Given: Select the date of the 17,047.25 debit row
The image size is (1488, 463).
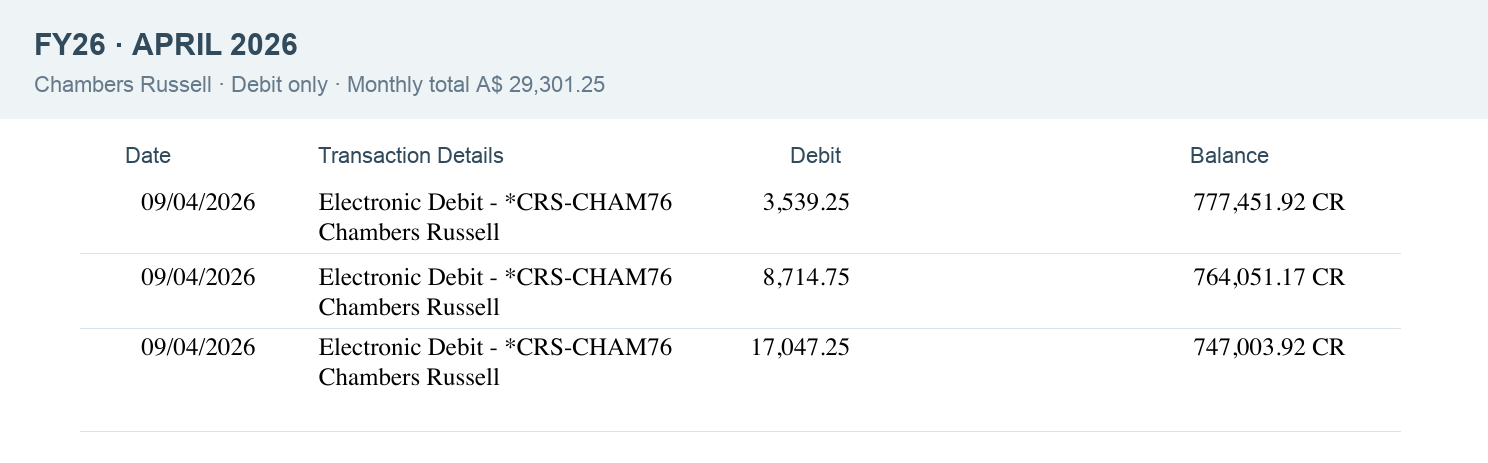Looking at the screenshot, I should click(x=198, y=347).
